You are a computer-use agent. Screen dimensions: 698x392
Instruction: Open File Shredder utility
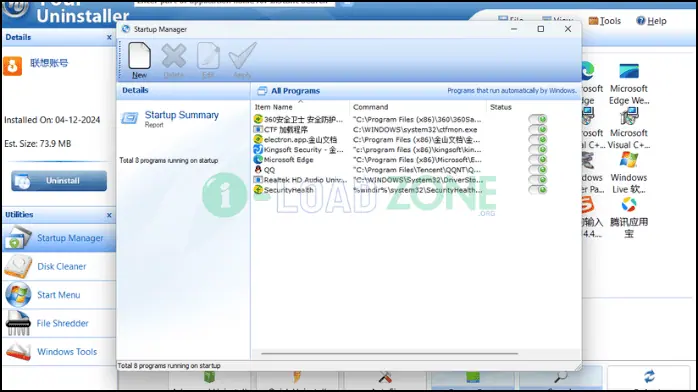point(59,323)
